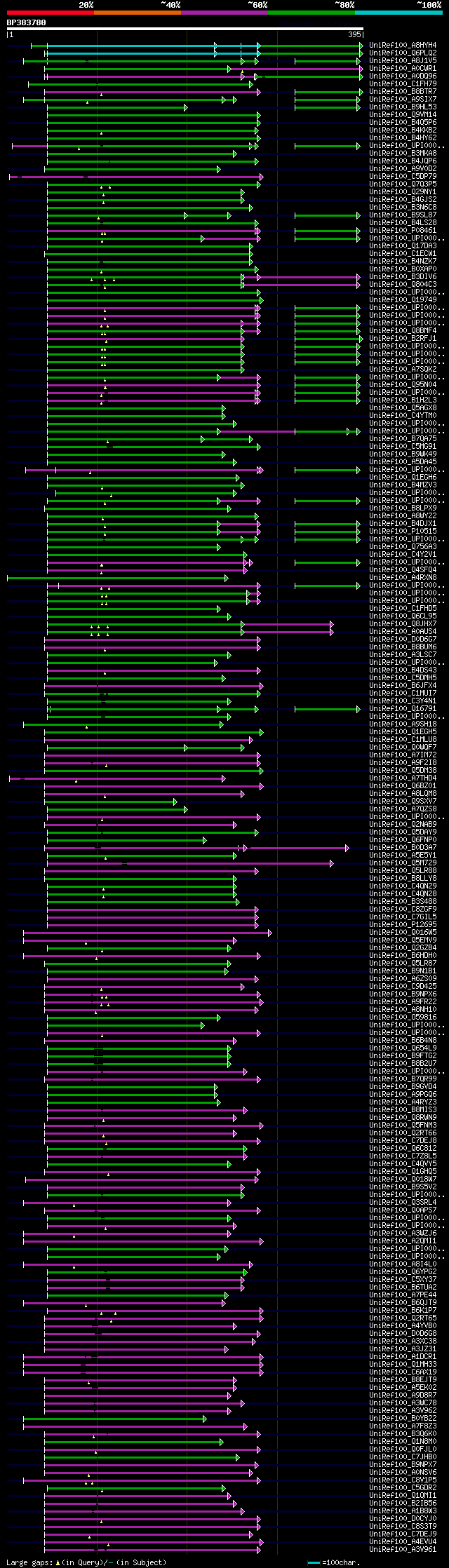Select the UniRef100_Q5M729 label
This screenshot has width=449, height=1568.
pos(403,863)
